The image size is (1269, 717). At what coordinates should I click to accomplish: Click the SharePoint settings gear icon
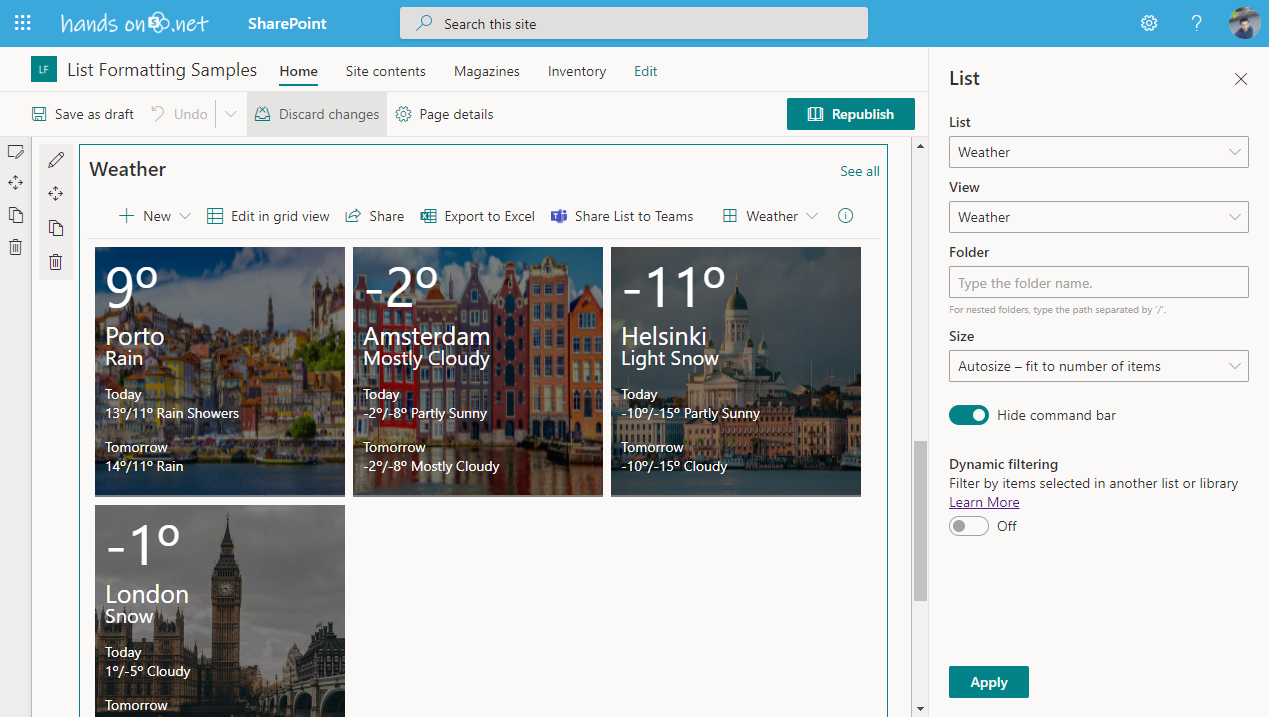click(x=1148, y=22)
